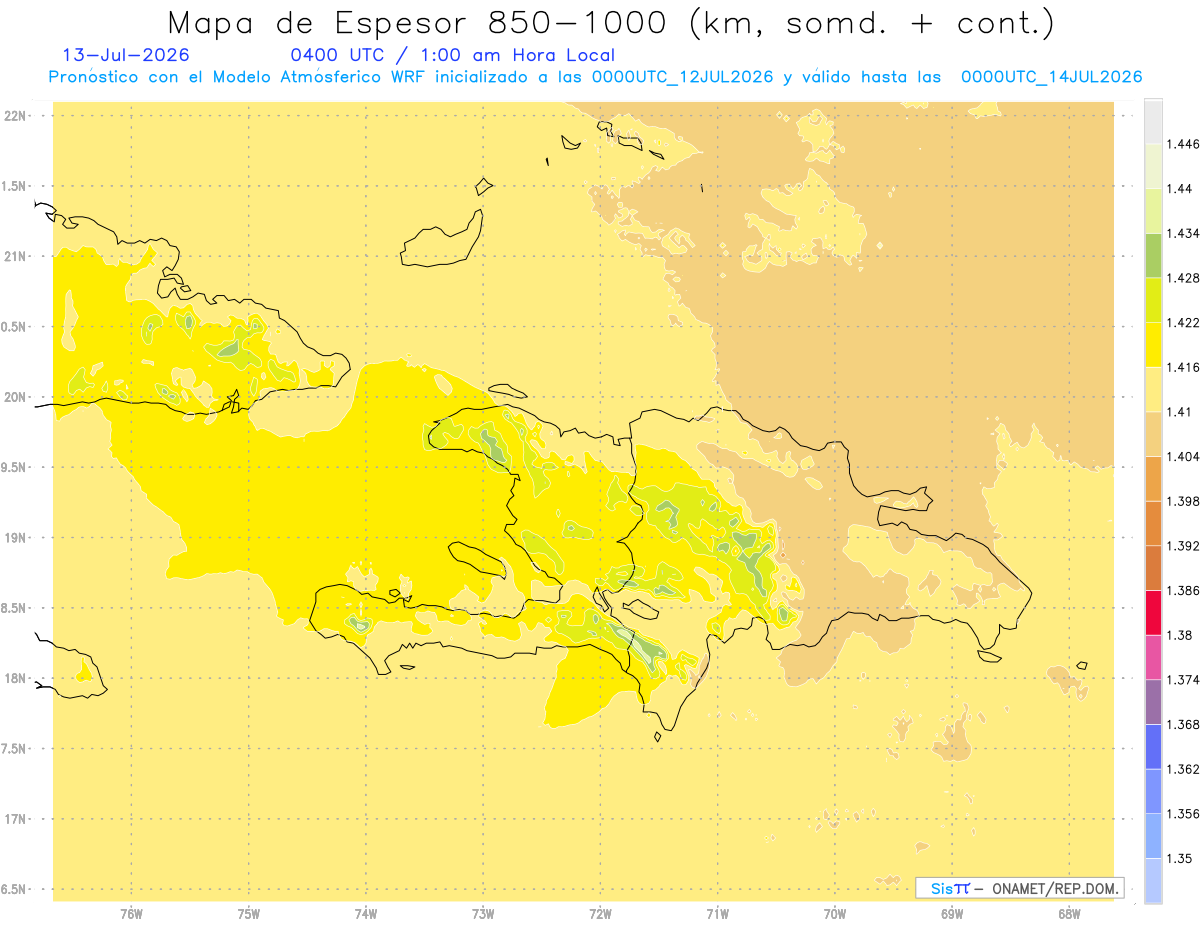Click the valid-until time '0000UTC_14JUL2026'
This screenshot has height=927, width=1200.
(x=1051, y=77)
